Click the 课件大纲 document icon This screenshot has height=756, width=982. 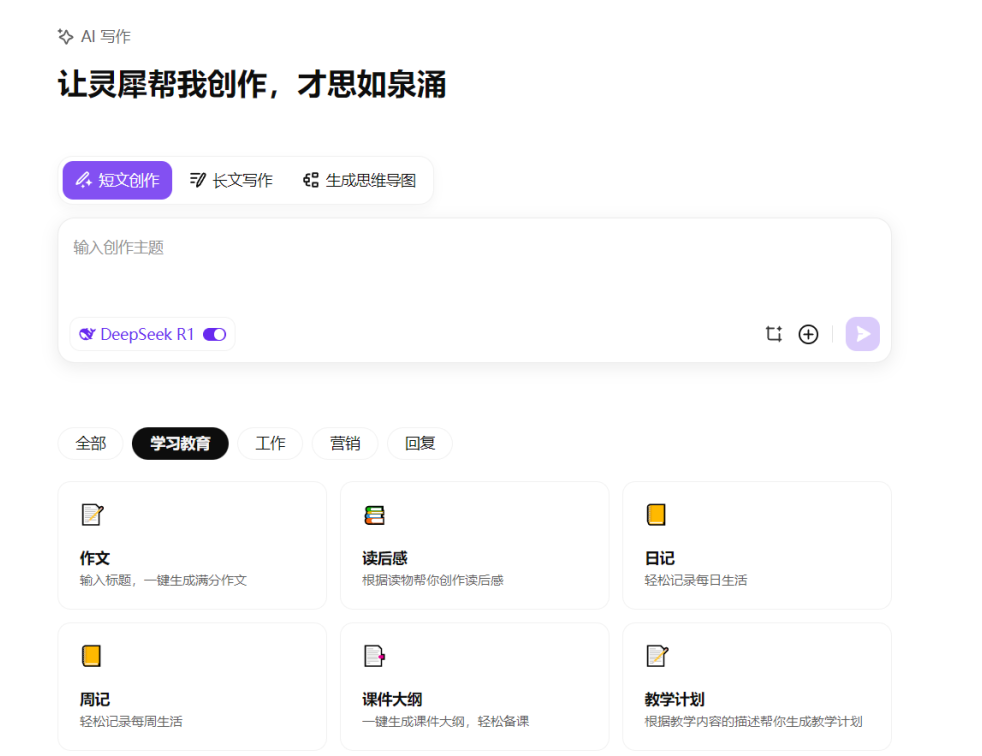click(x=374, y=656)
